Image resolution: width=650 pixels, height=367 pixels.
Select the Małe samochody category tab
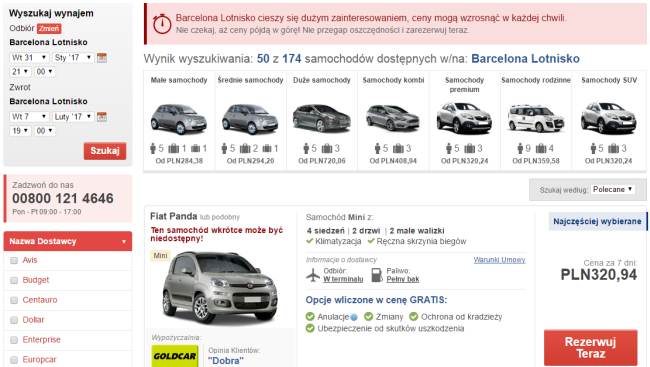[x=179, y=121]
